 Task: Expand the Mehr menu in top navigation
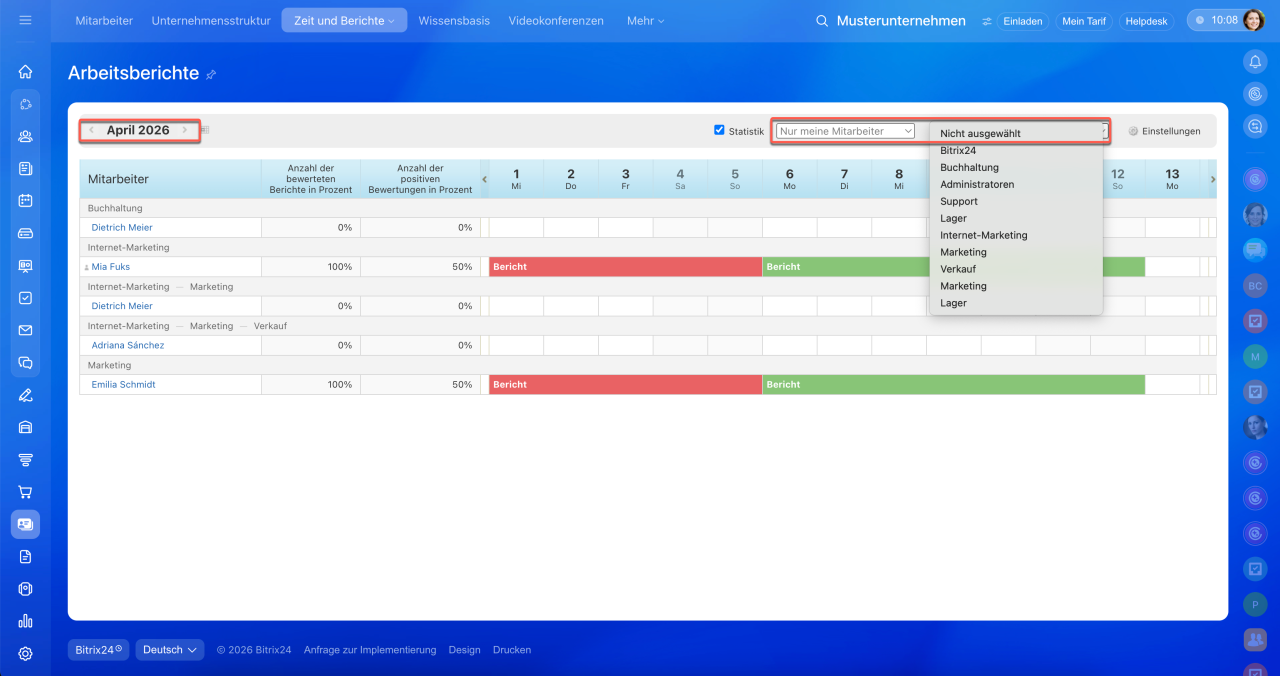pos(645,21)
